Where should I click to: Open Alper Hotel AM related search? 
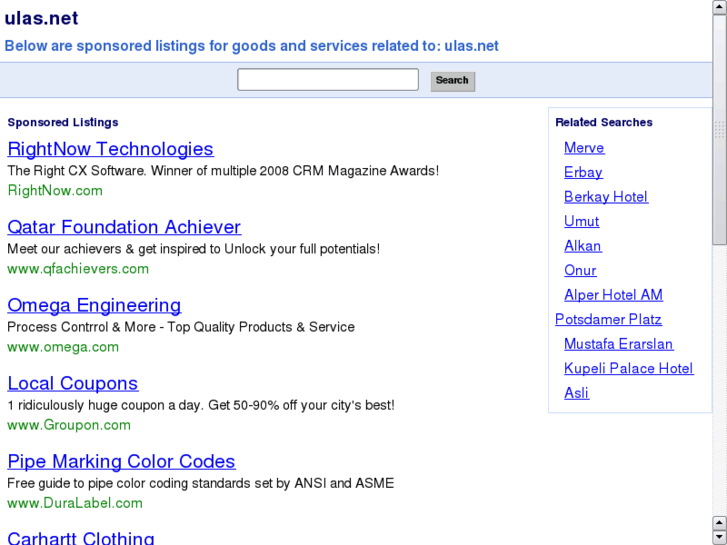coord(613,295)
